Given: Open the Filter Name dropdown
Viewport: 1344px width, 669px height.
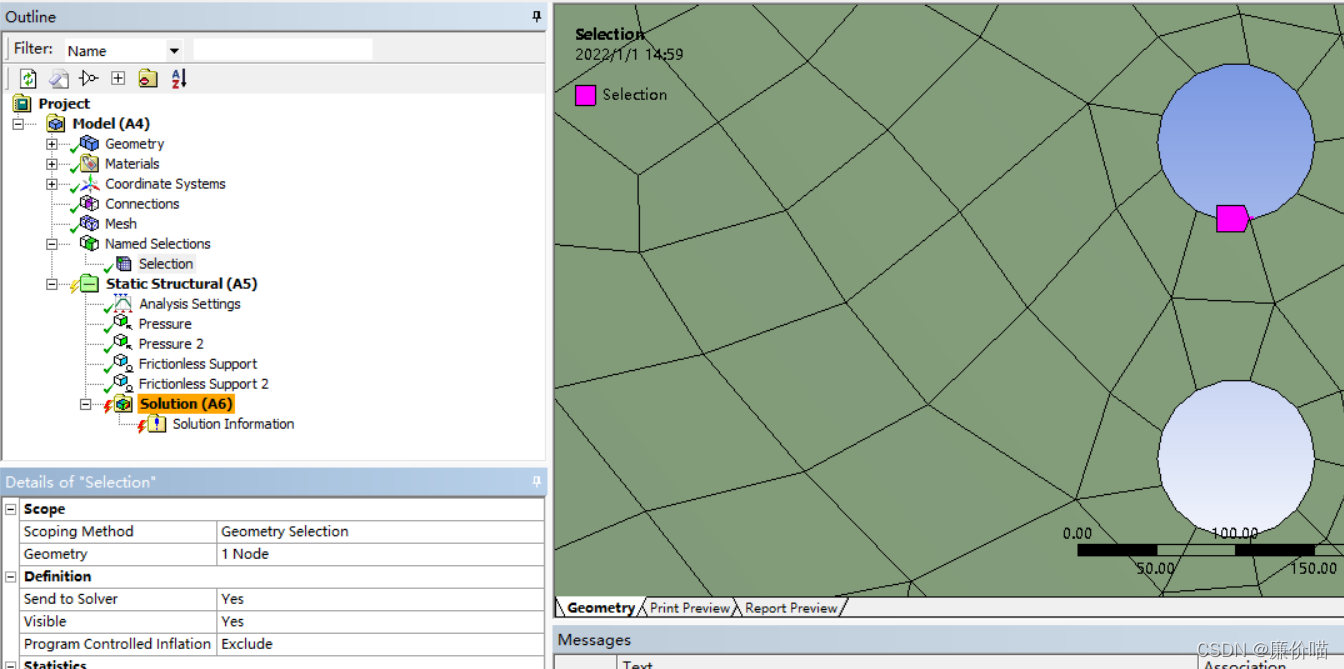Looking at the screenshot, I should tap(174, 50).
